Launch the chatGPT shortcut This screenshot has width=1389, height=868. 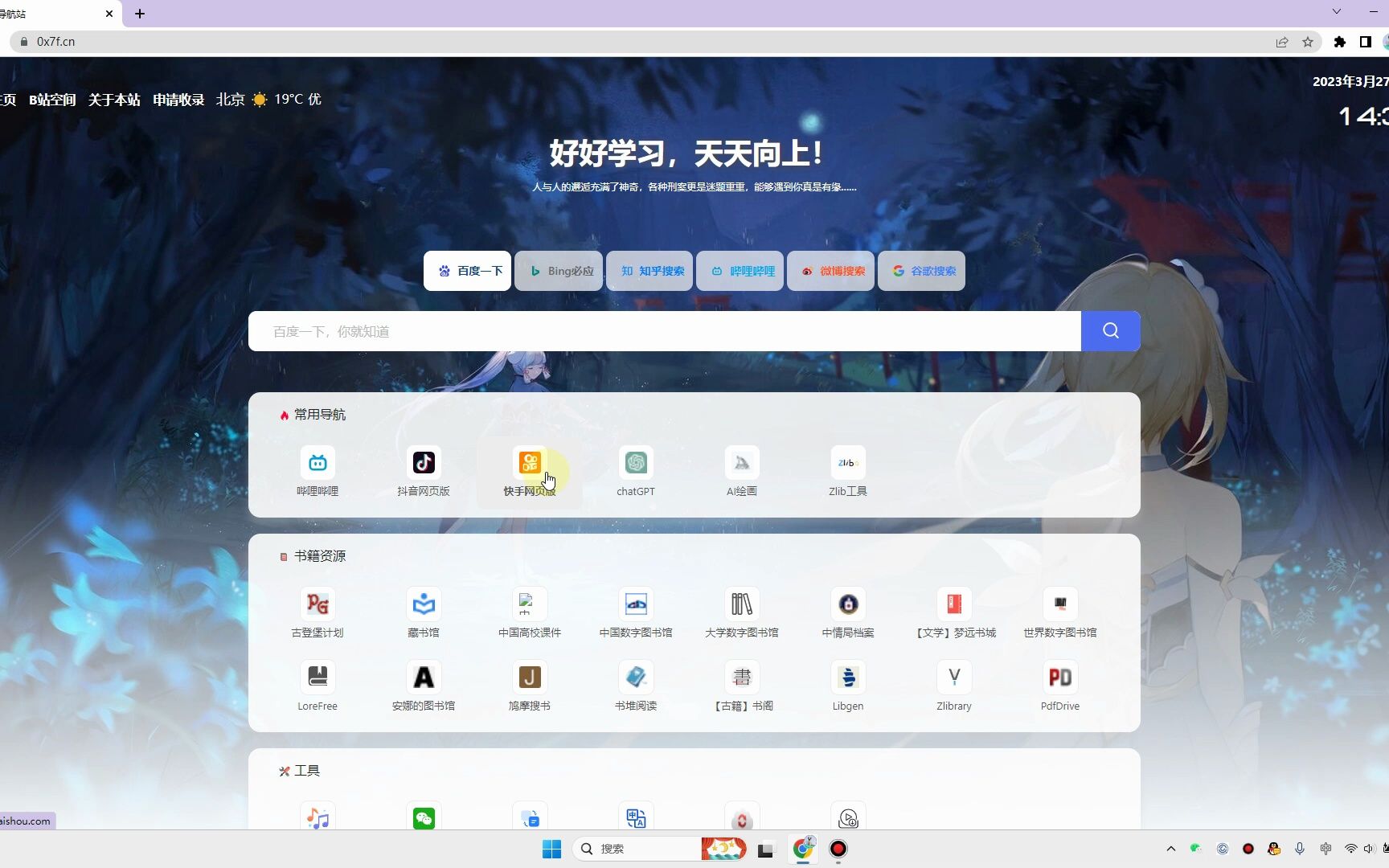pos(636,463)
